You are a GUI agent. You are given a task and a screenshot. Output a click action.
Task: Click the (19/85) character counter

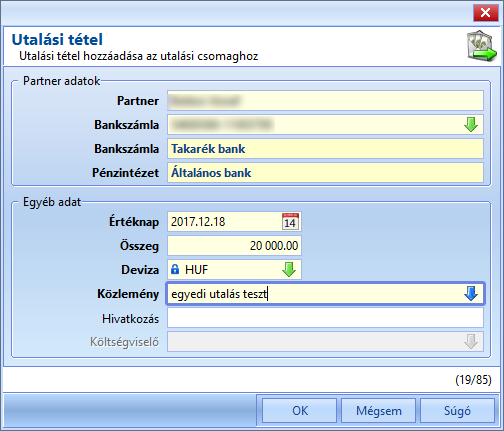click(473, 380)
